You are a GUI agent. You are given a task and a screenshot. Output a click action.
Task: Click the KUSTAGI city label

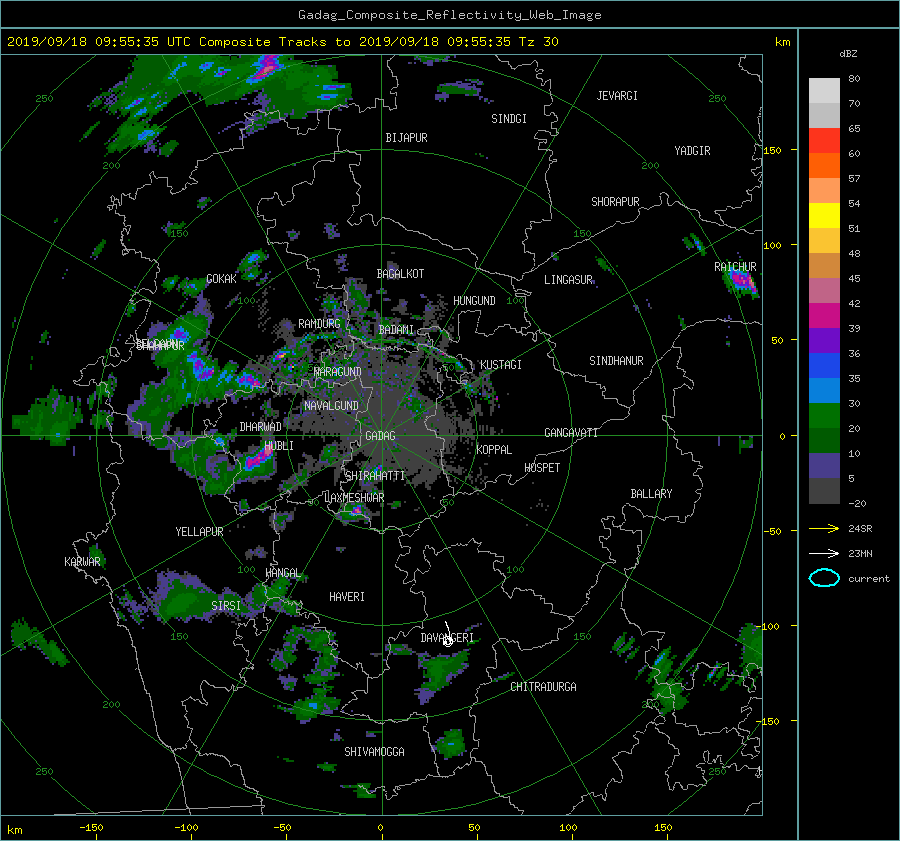click(501, 365)
